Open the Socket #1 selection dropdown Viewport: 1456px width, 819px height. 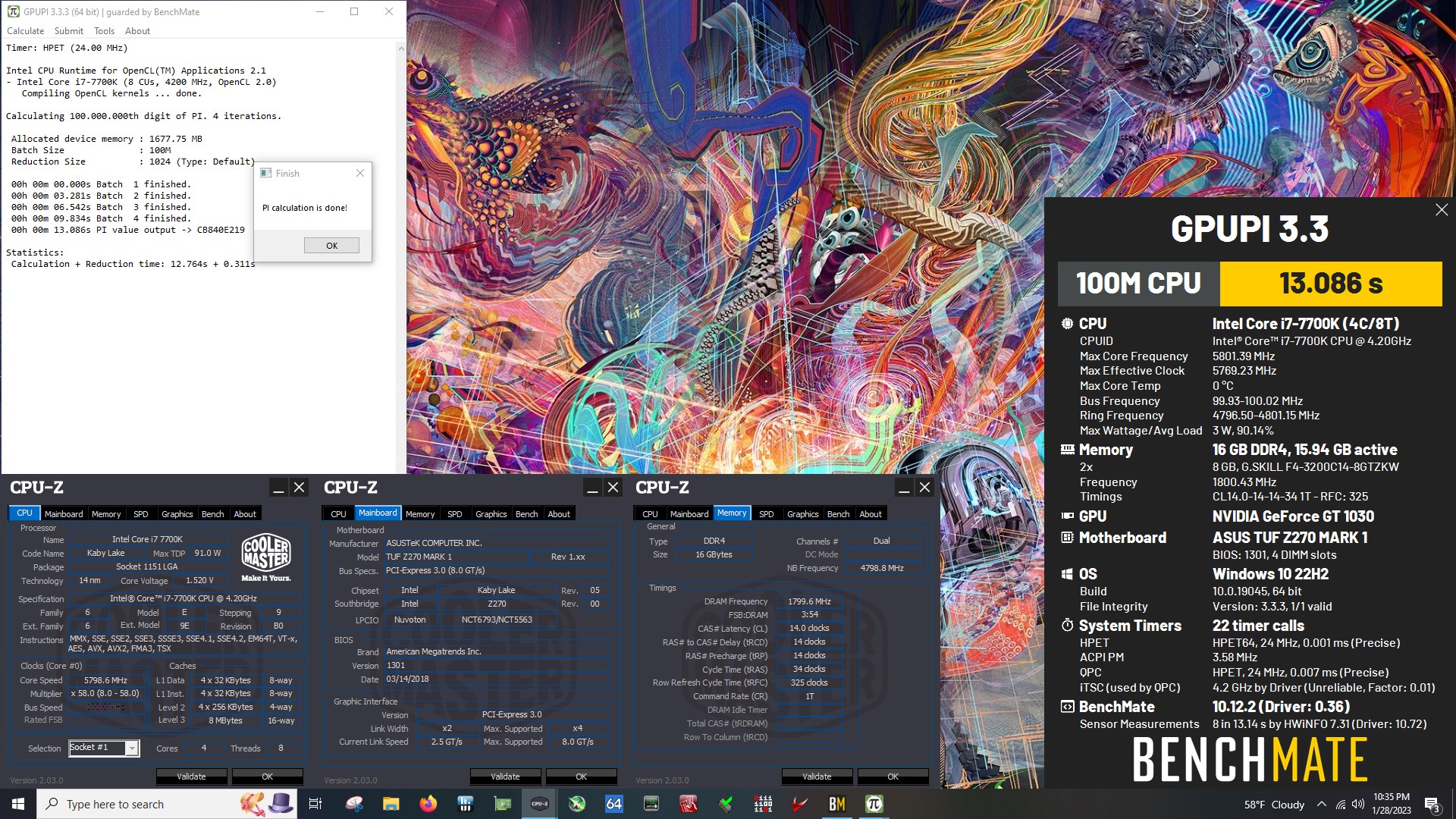point(132,748)
